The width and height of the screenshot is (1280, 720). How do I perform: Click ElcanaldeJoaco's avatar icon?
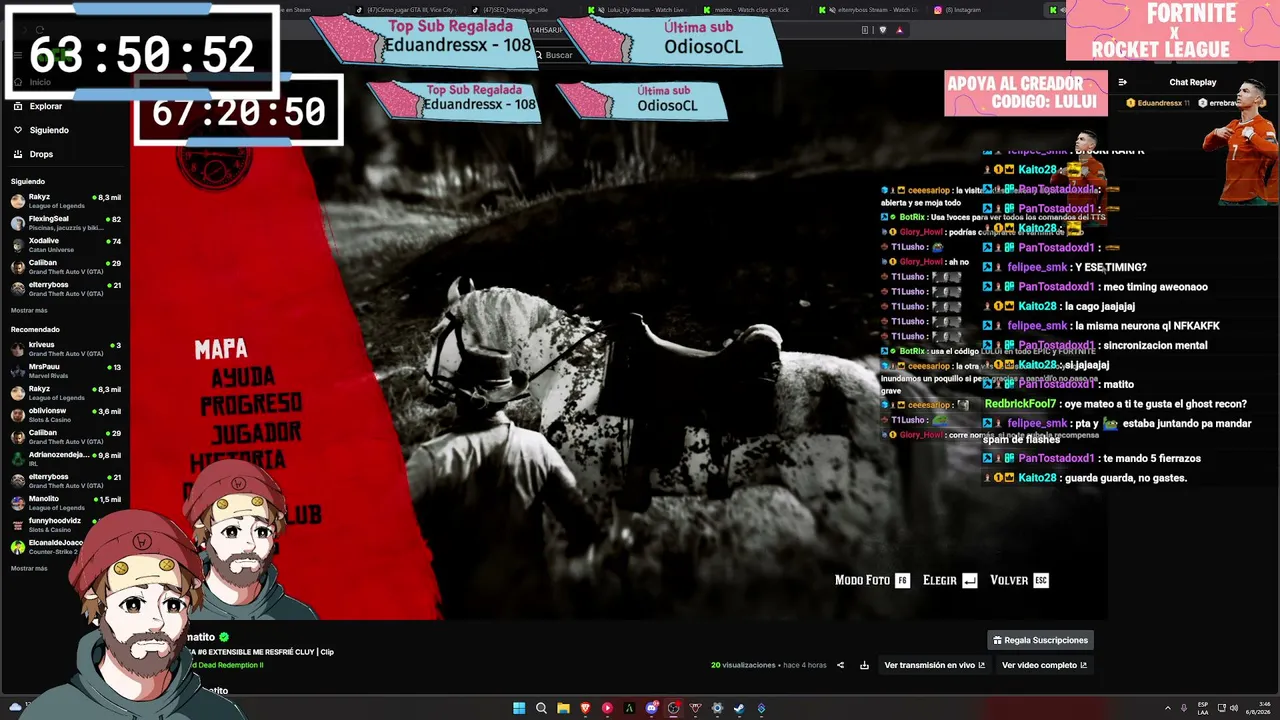click(x=18, y=547)
